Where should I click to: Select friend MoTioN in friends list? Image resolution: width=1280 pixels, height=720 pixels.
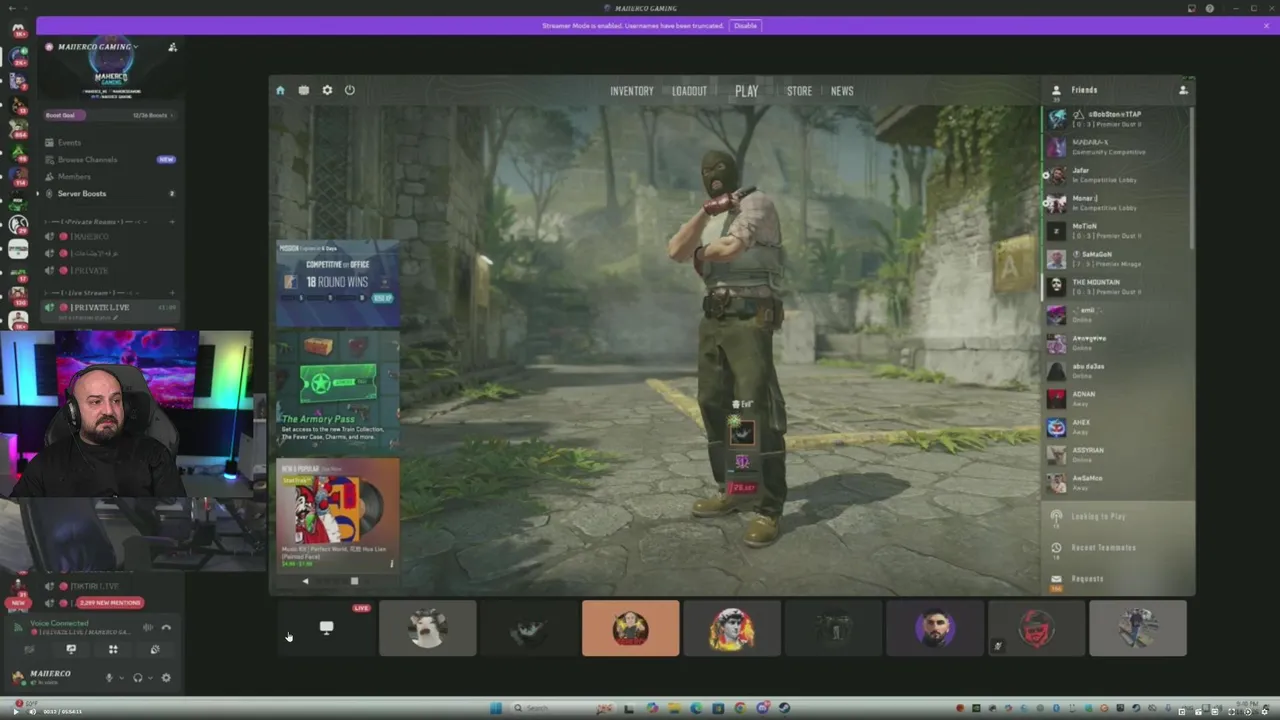click(1116, 231)
